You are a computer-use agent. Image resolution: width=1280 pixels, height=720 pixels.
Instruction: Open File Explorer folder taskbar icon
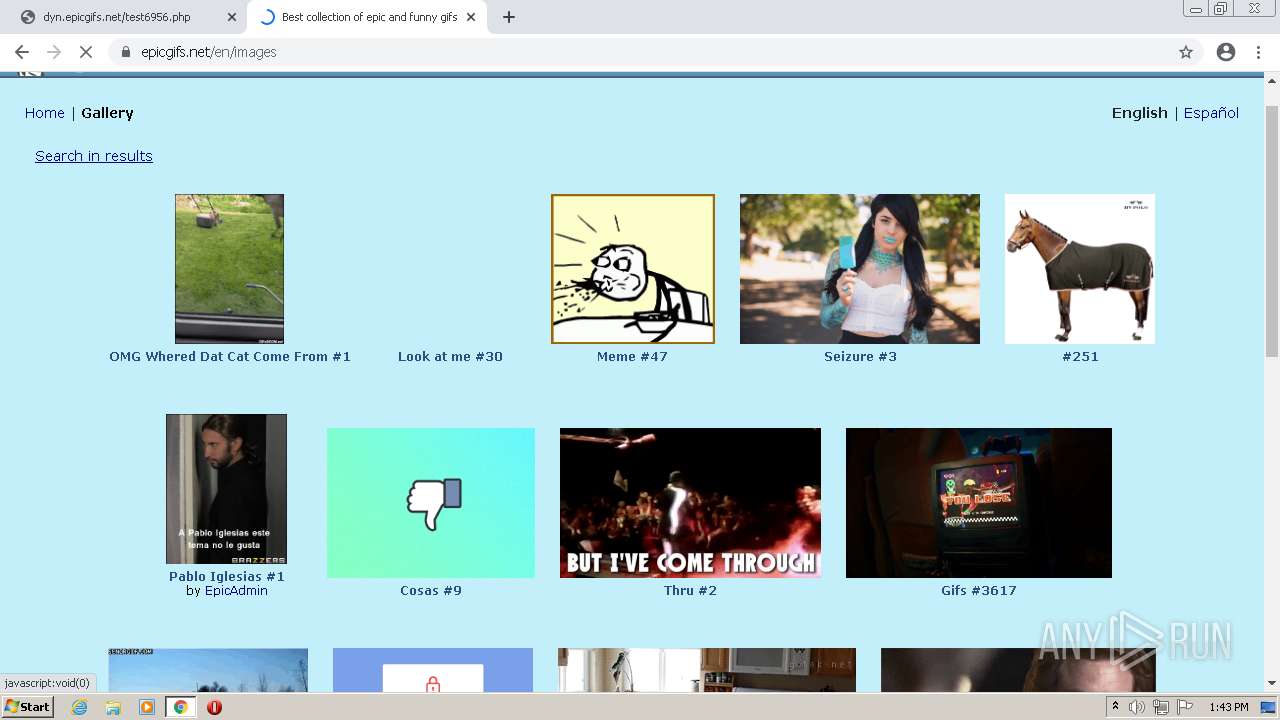113,707
